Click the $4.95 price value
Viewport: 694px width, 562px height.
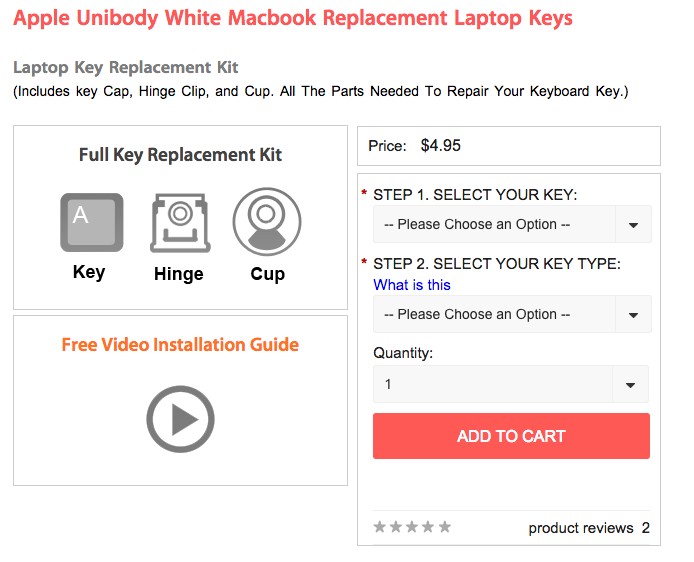(440, 146)
